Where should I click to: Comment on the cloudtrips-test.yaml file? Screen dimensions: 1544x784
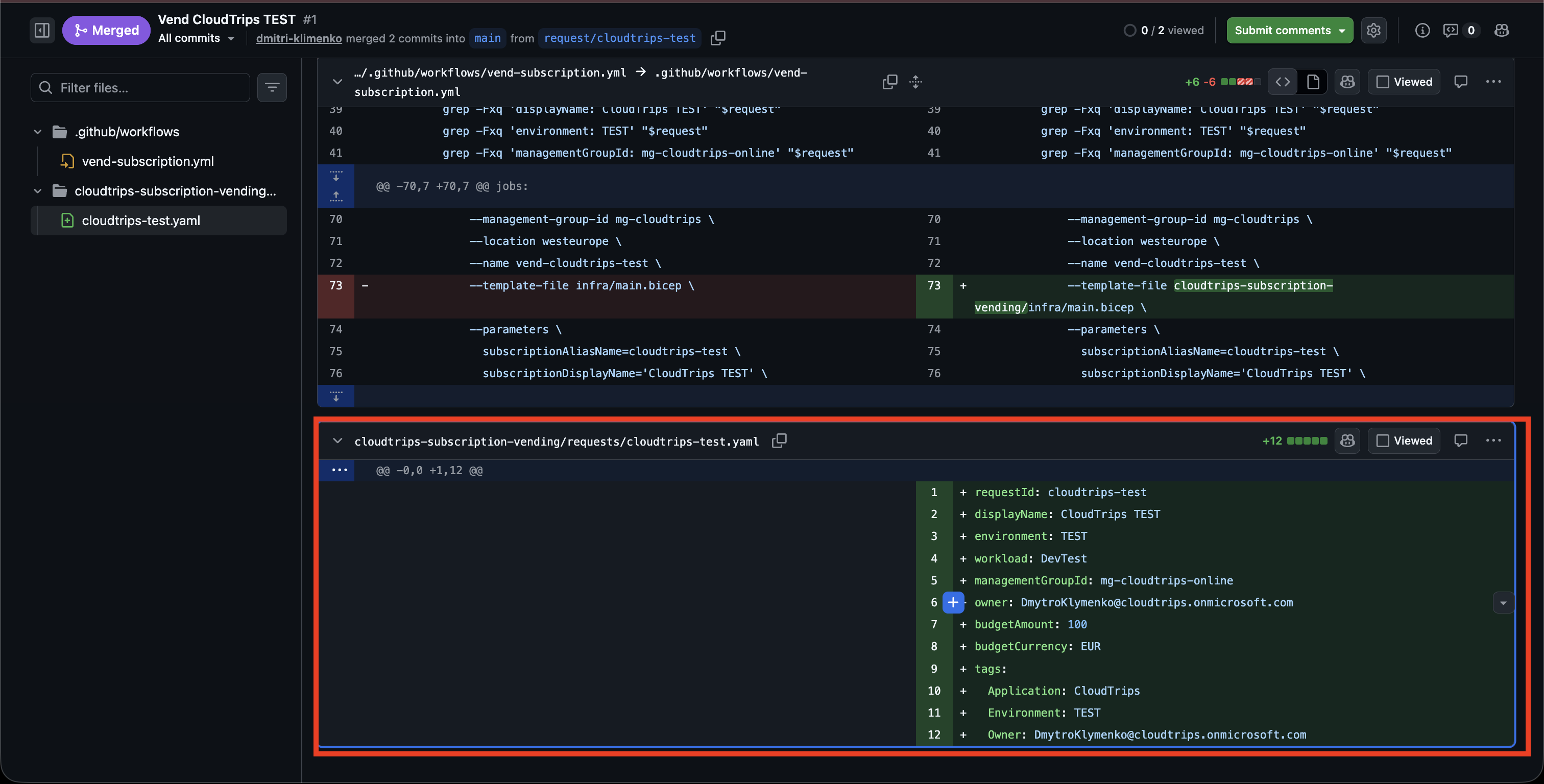[1461, 440]
